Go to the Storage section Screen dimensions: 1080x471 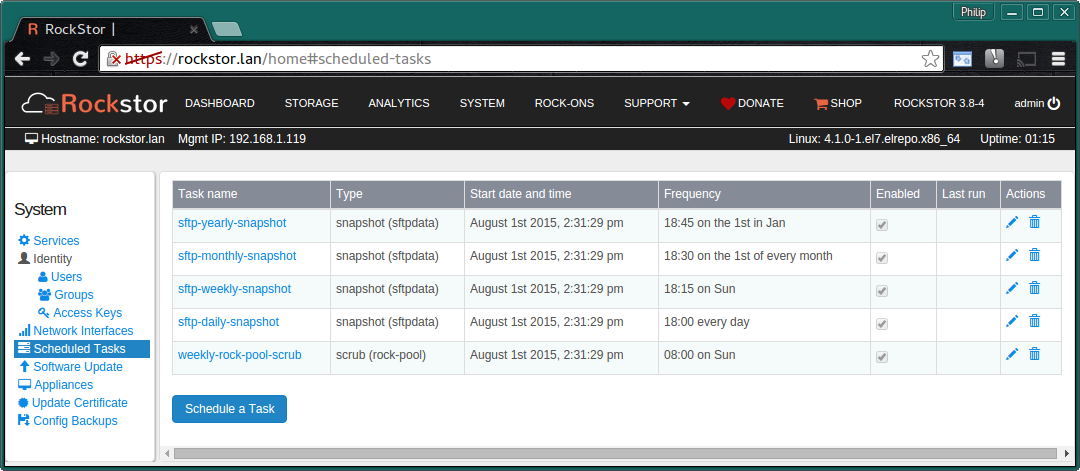(x=311, y=103)
